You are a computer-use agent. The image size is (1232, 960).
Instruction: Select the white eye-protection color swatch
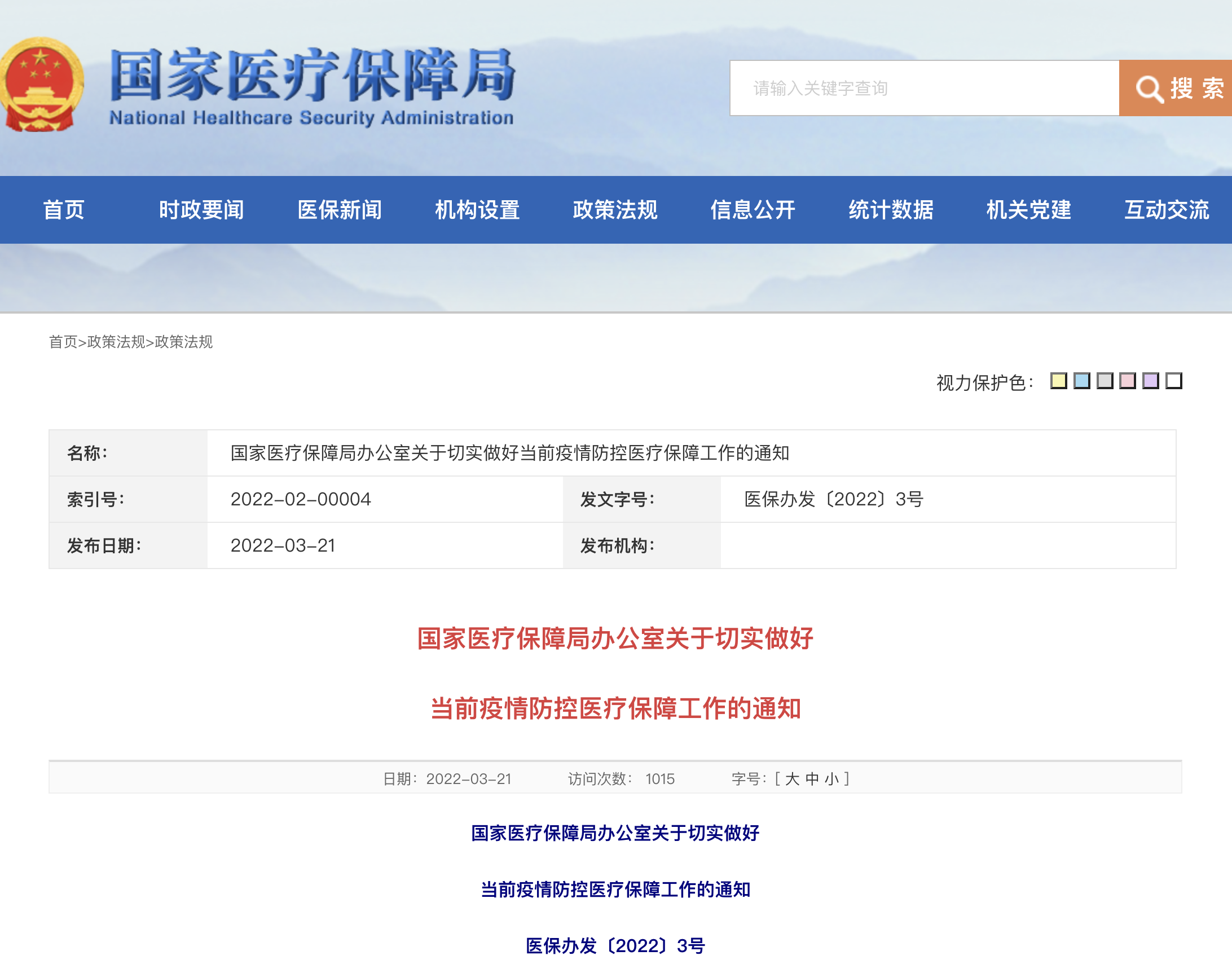(1174, 381)
